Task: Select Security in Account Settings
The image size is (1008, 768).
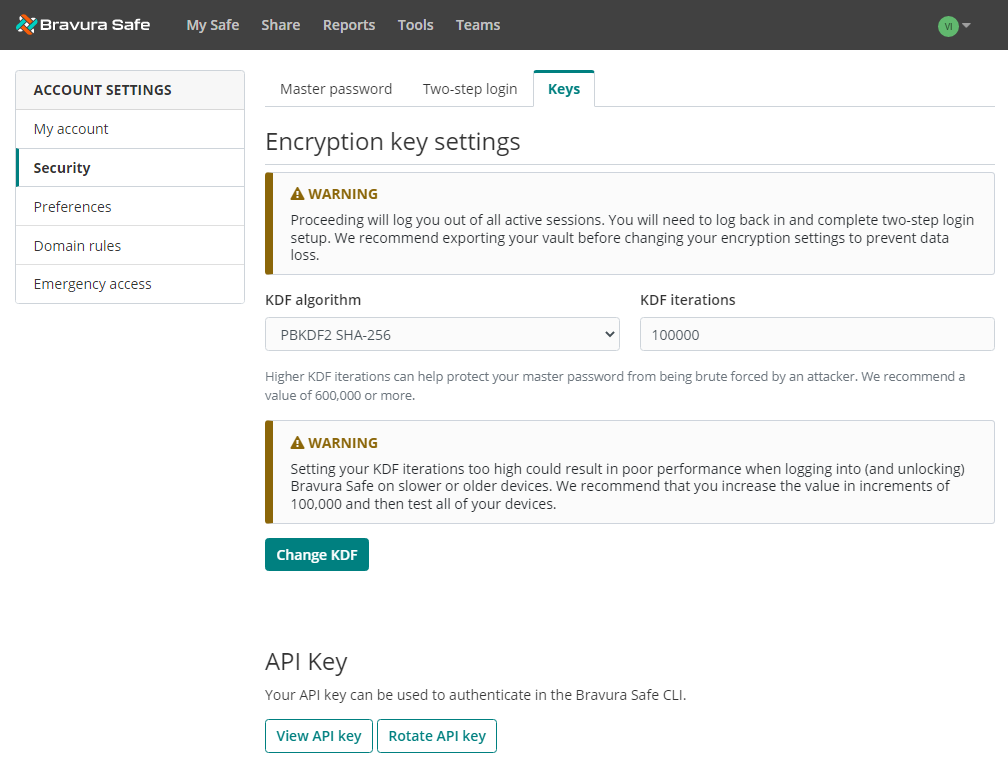Action: (62, 167)
